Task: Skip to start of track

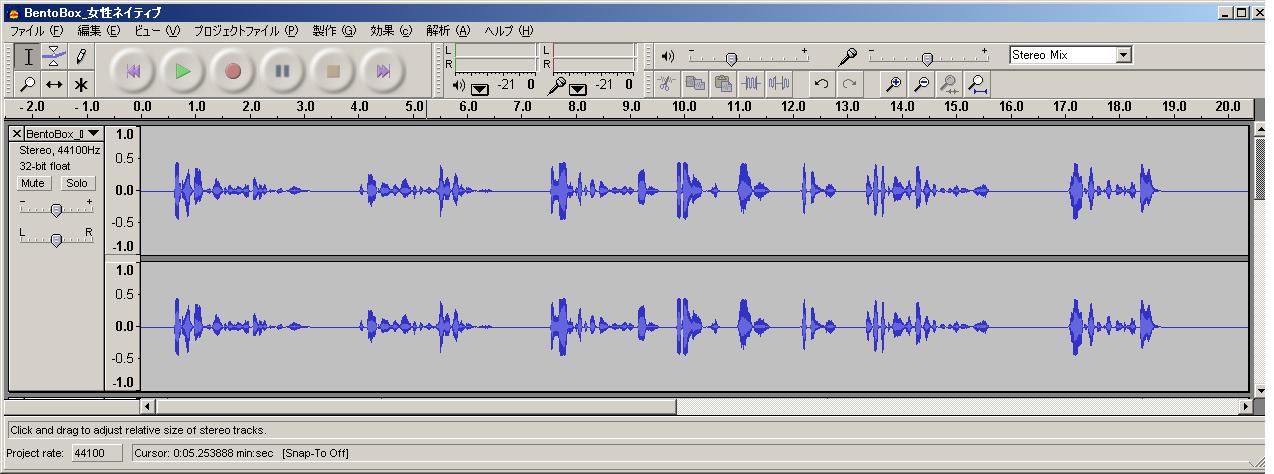Action: coord(132,71)
